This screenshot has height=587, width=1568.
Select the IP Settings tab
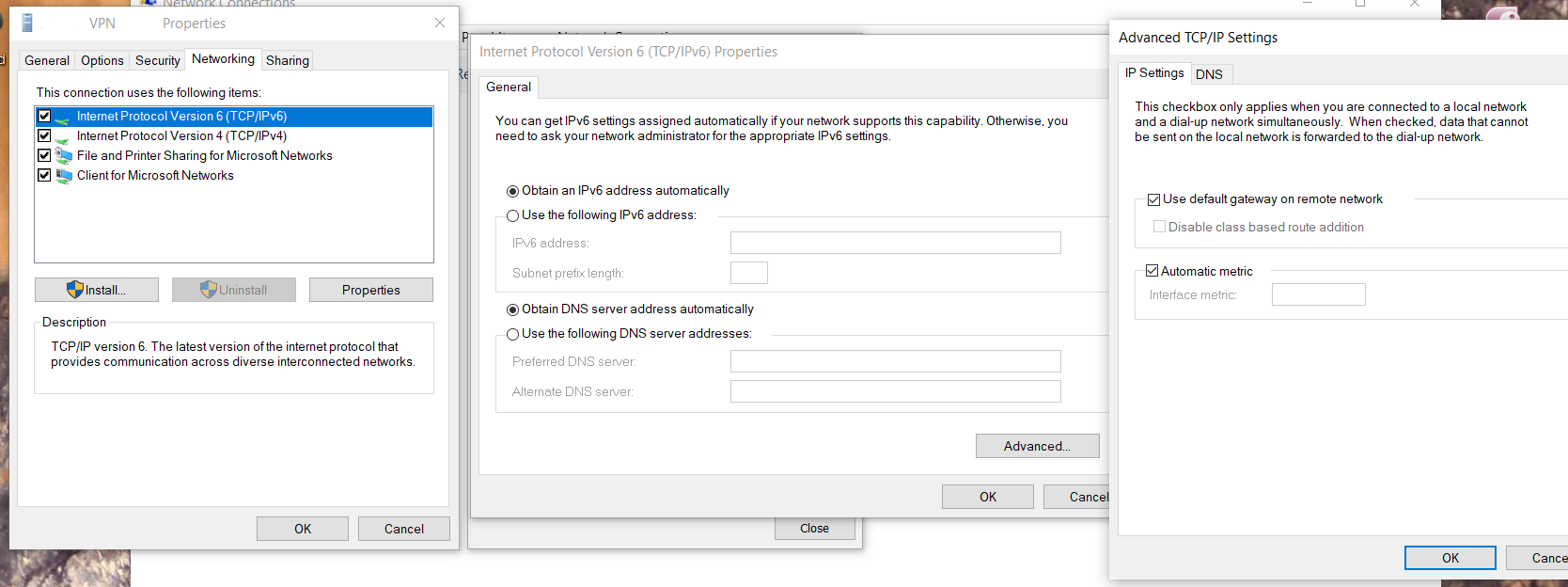pyautogui.click(x=1154, y=72)
